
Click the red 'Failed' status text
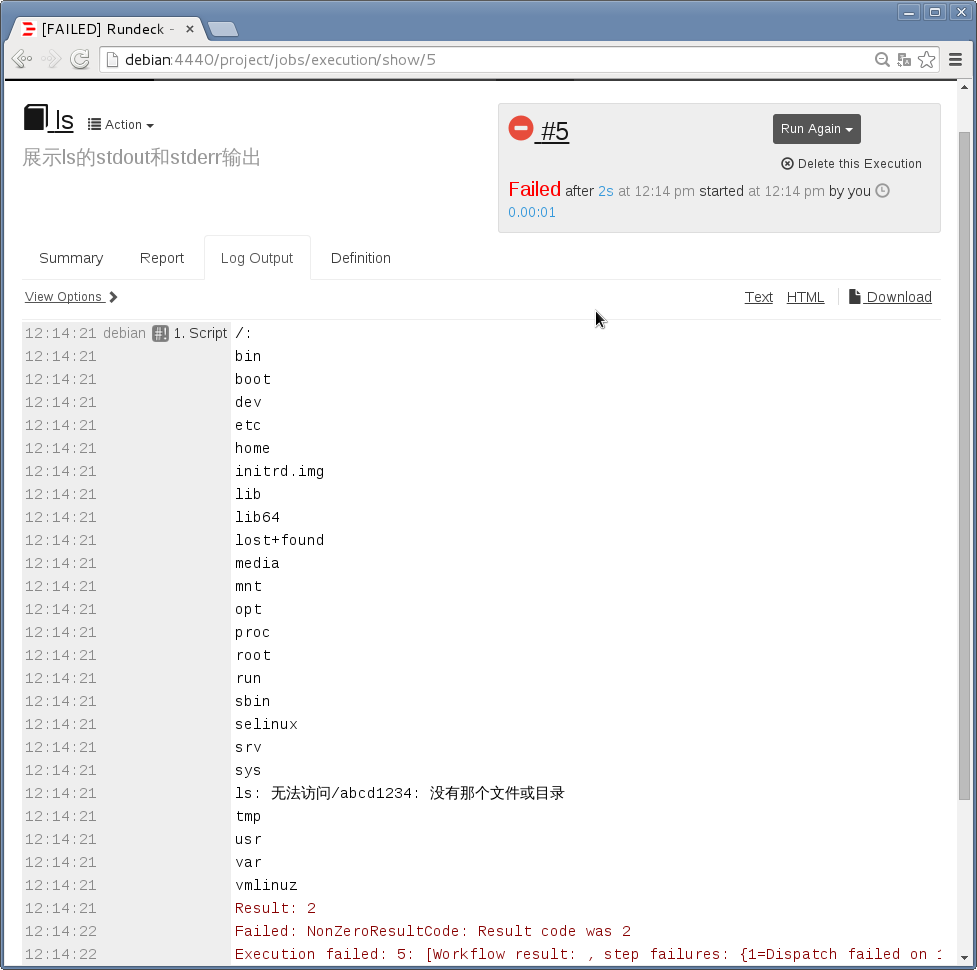click(x=535, y=189)
